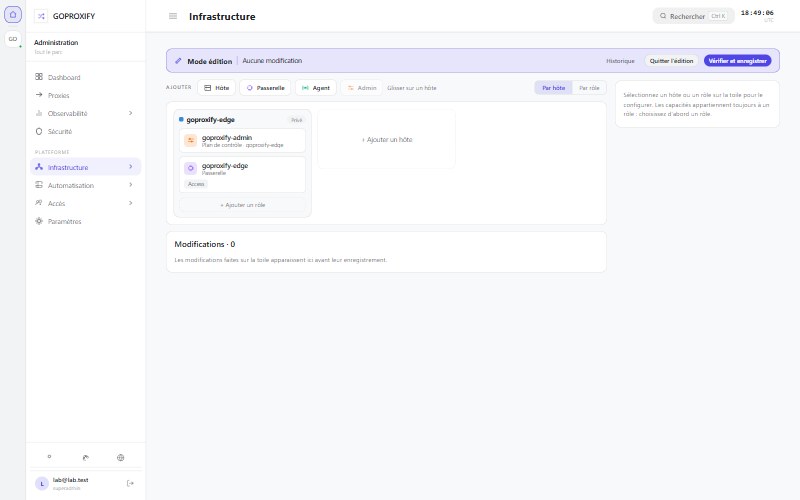The image size is (800, 500).
Task: Click the GOPROXIFY logo icon
Action: tap(41, 16)
